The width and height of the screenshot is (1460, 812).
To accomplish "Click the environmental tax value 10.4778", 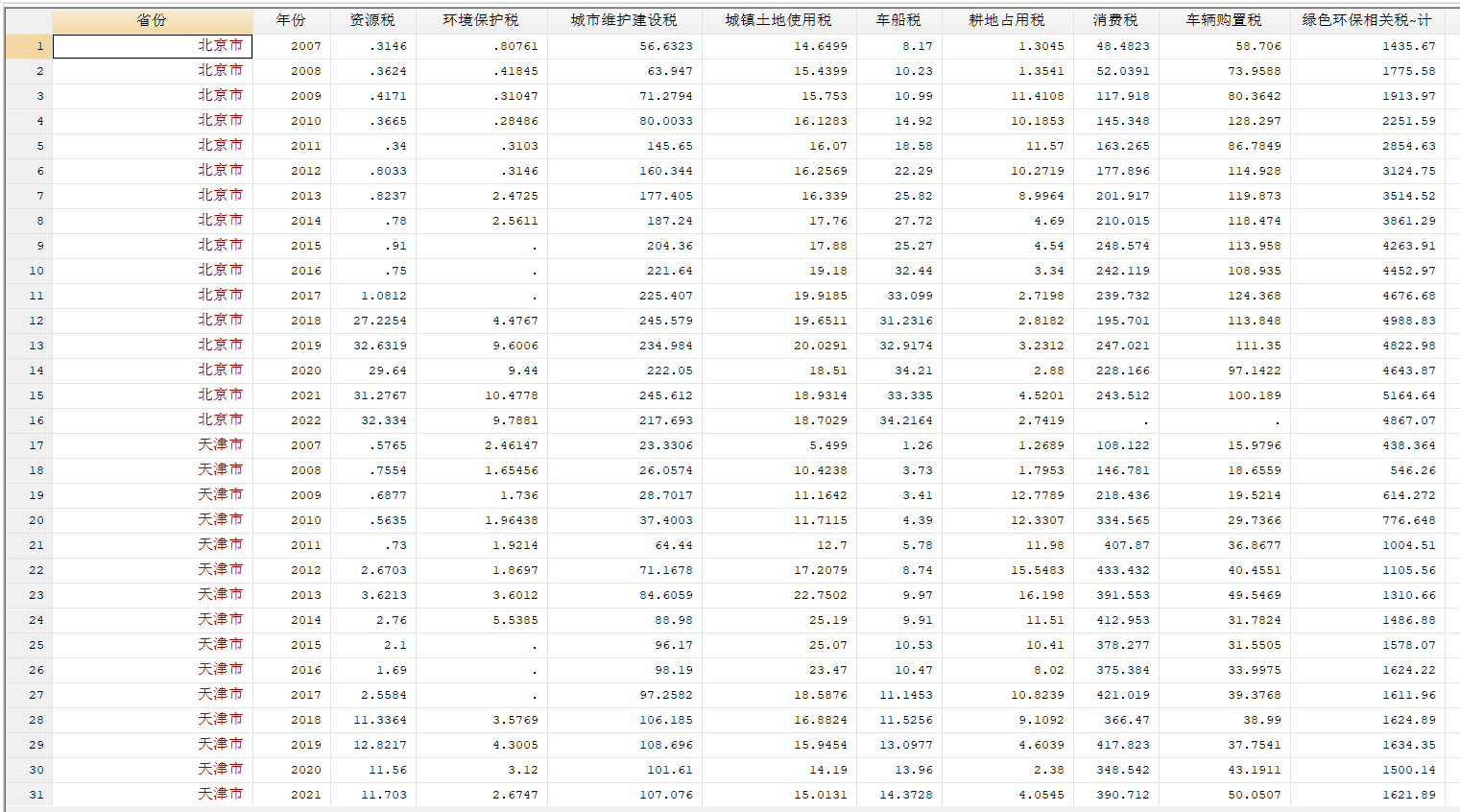I will click(481, 395).
